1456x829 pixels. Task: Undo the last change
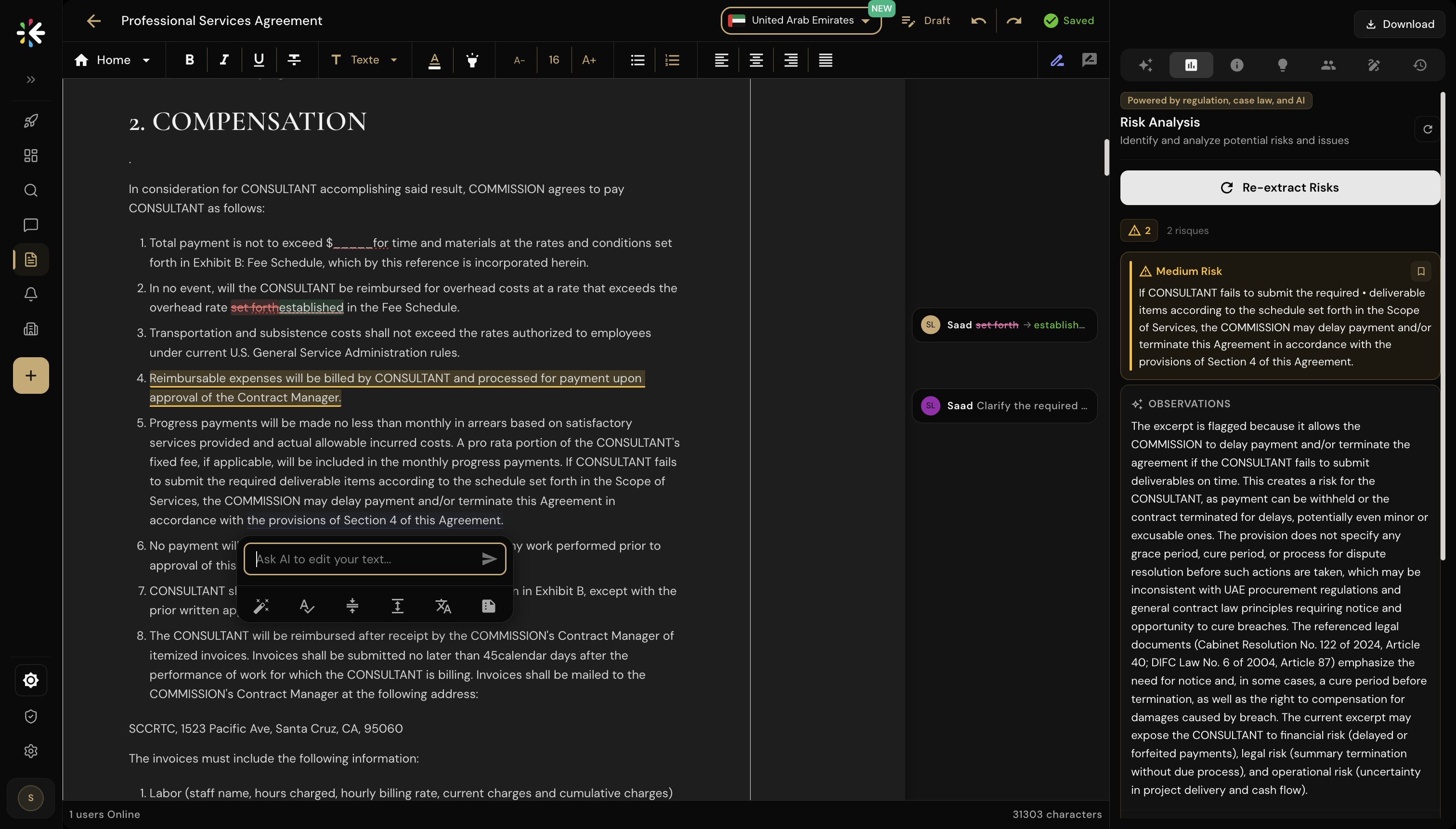pyautogui.click(x=978, y=21)
